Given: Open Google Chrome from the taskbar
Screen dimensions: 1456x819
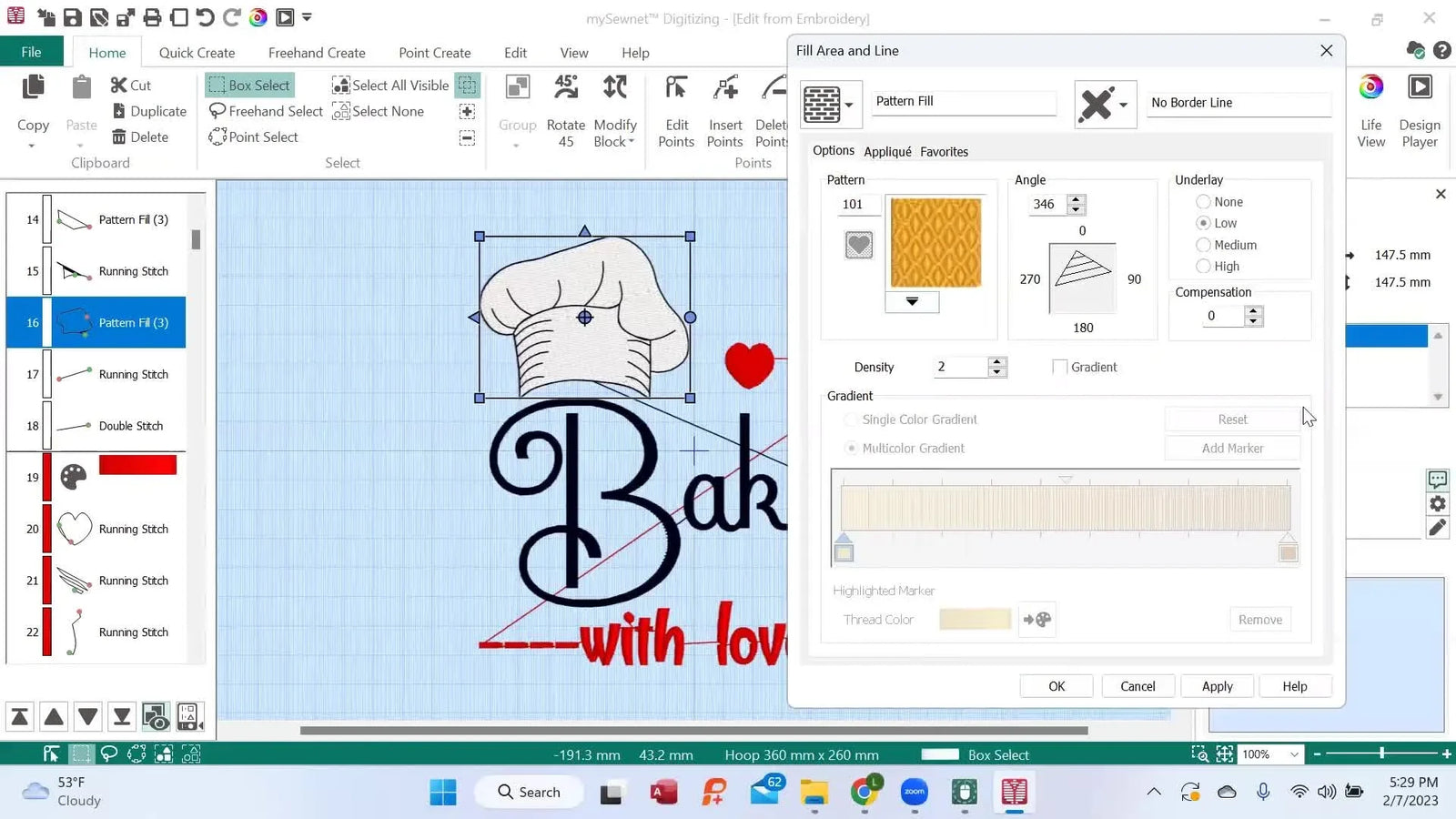Looking at the screenshot, I should pyautogui.click(x=864, y=792).
